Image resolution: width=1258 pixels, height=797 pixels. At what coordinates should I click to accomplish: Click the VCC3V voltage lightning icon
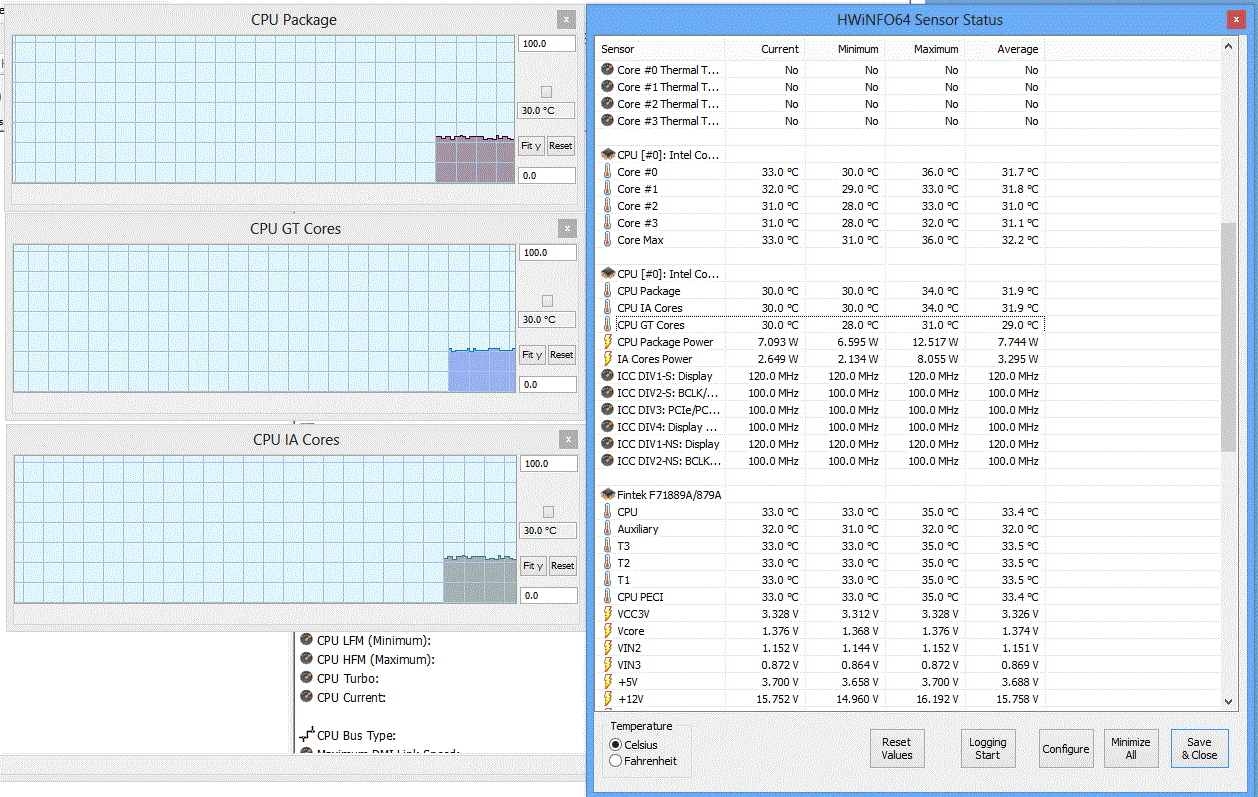(x=607, y=614)
